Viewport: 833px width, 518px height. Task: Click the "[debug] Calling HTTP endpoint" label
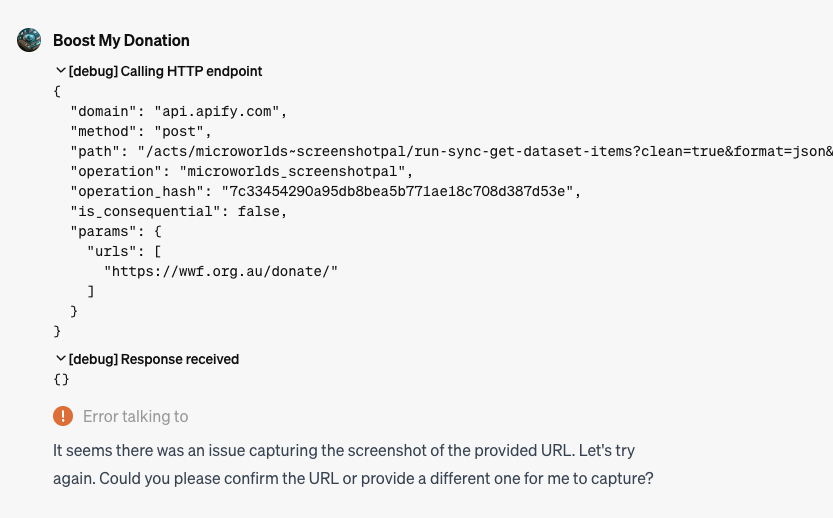[x=165, y=71]
